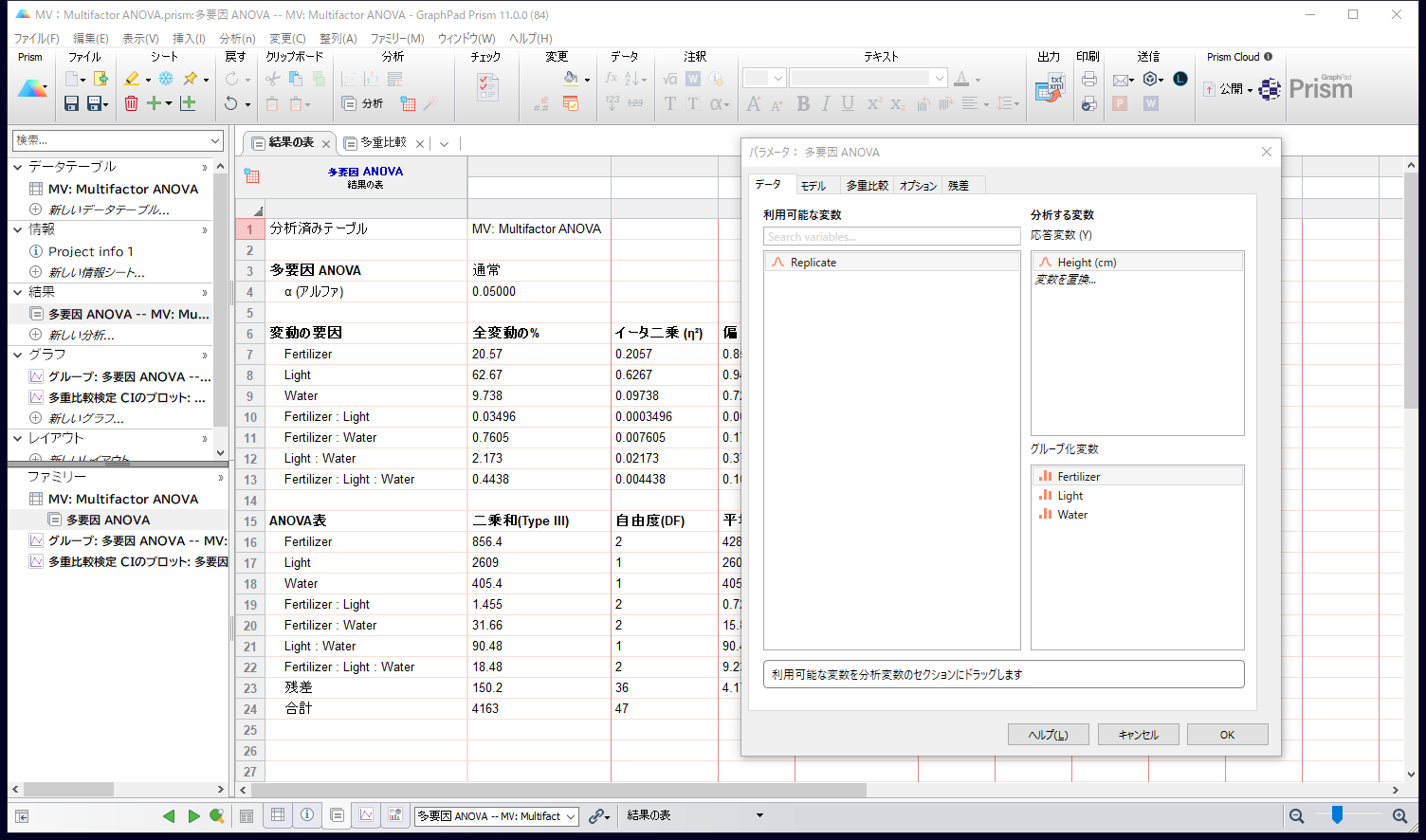Switch to the モデル tab in the dialog
The image size is (1426, 840).
pos(813,186)
